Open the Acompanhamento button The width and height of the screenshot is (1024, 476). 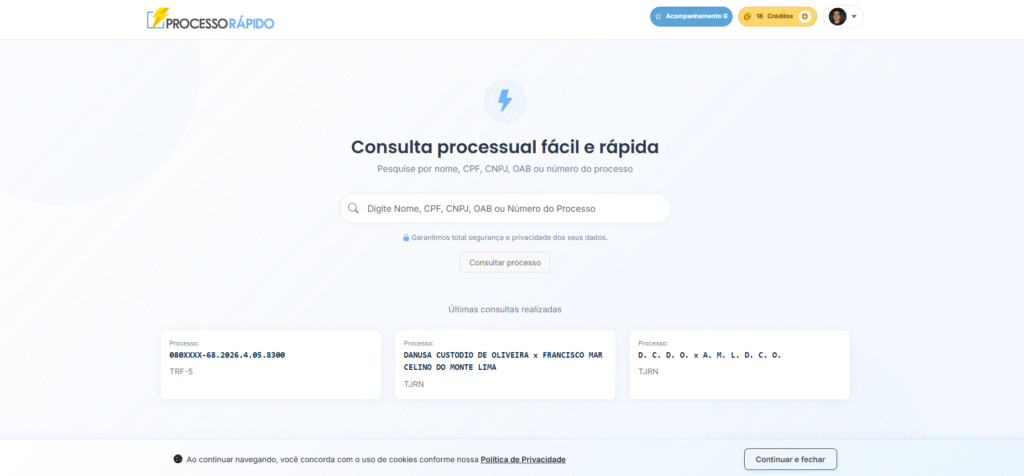point(691,17)
